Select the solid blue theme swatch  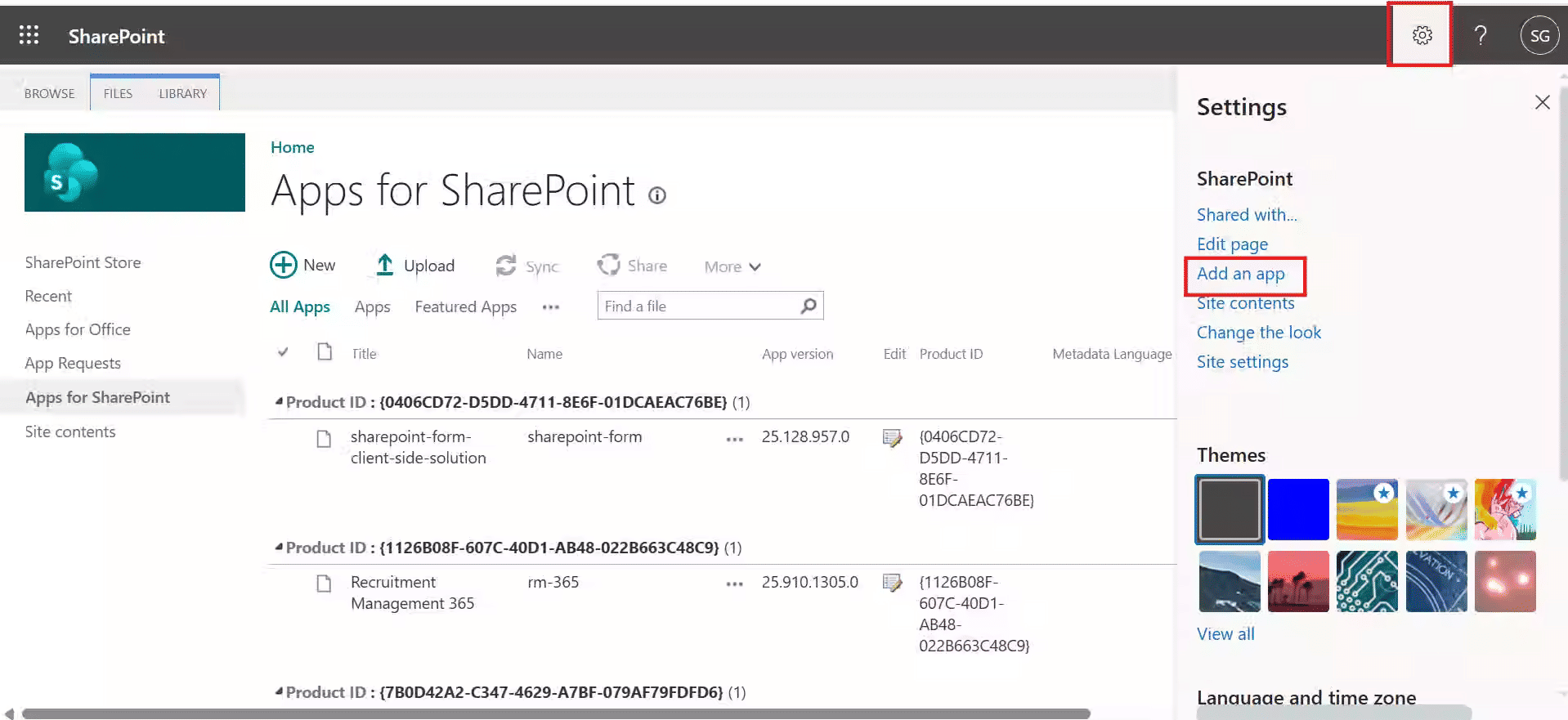1297,509
